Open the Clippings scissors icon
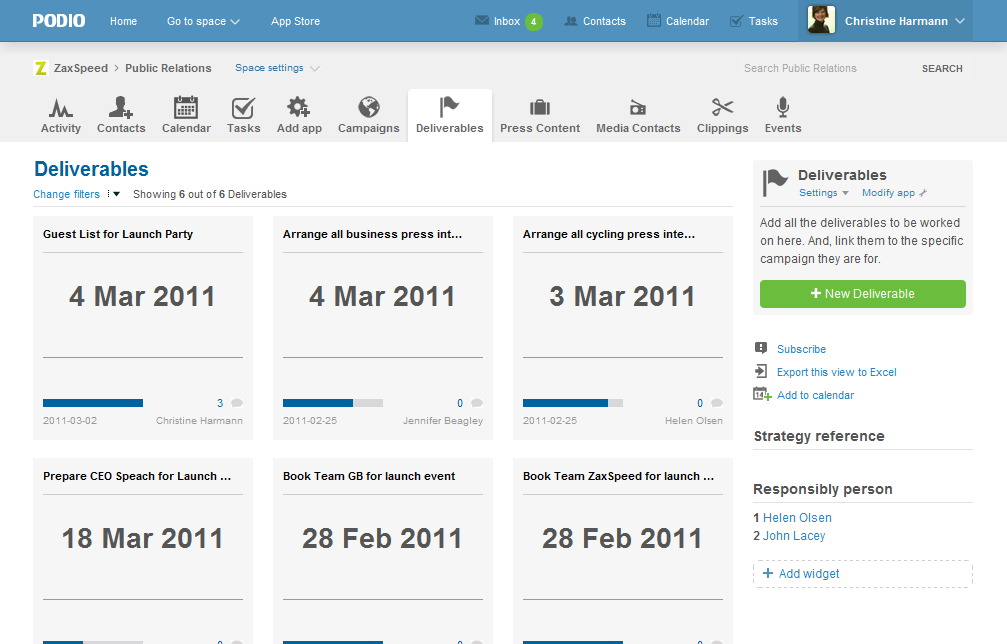This screenshot has width=1007, height=644. point(722,108)
